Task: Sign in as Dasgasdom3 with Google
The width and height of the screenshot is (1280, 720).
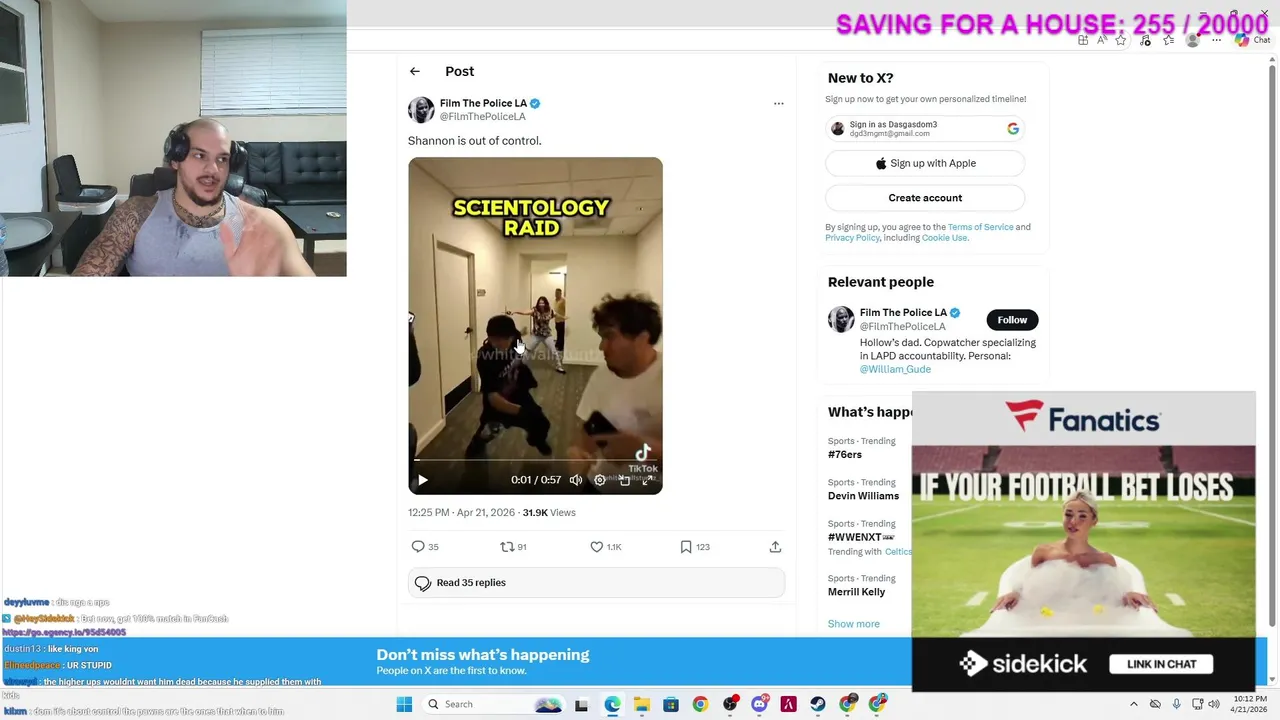Action: [x=925, y=128]
